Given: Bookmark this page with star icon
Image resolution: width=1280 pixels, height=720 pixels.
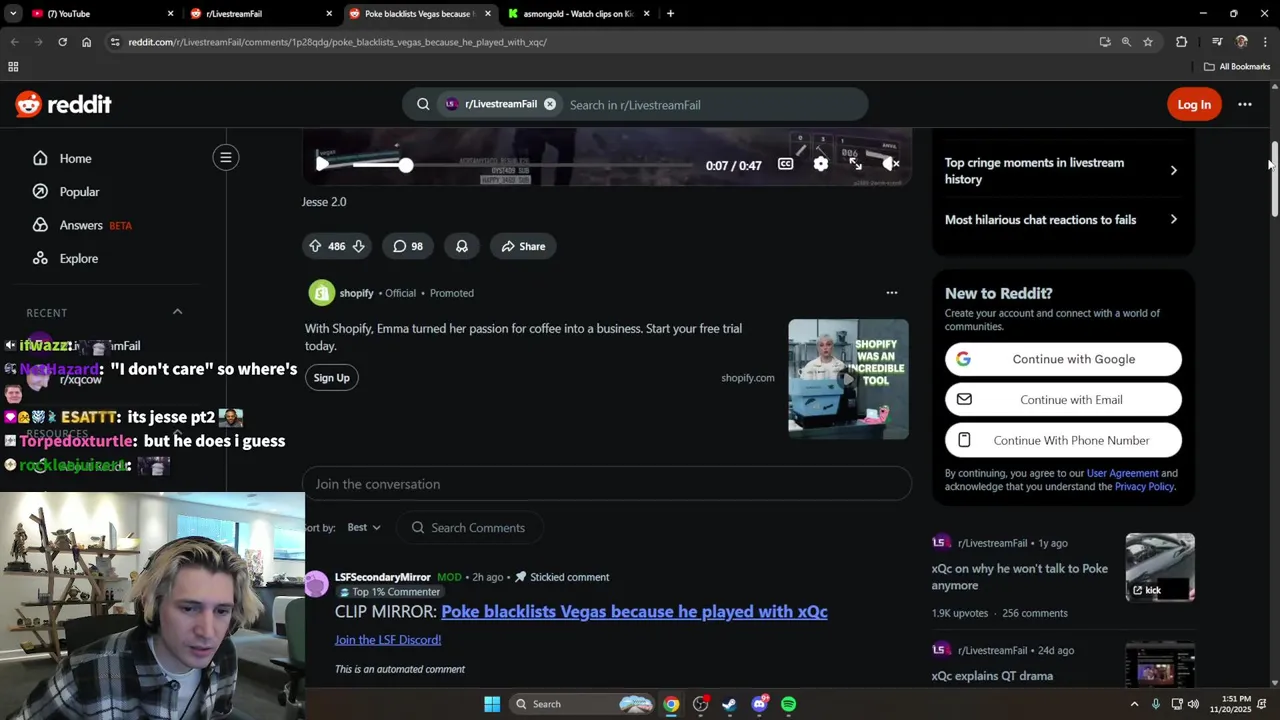Looking at the screenshot, I should coord(1148,42).
